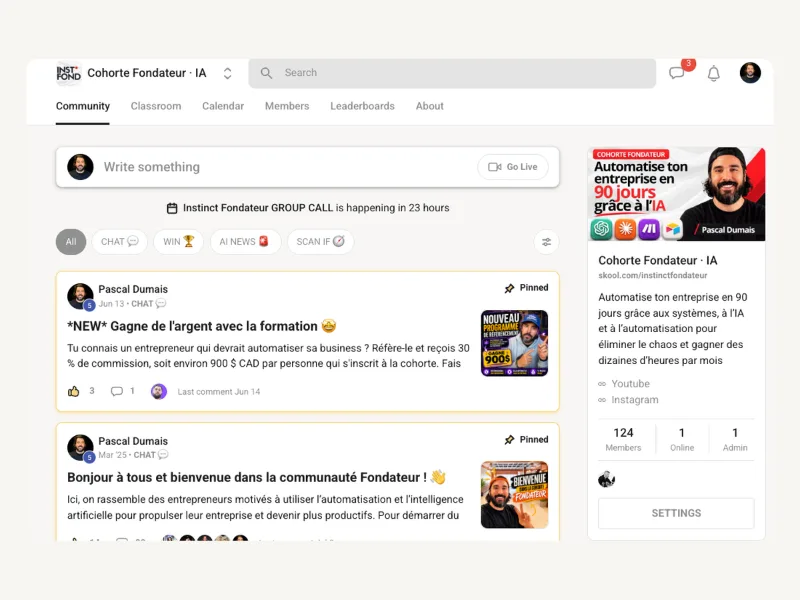Click the CHAT label on Jun 13 post

click(148, 304)
